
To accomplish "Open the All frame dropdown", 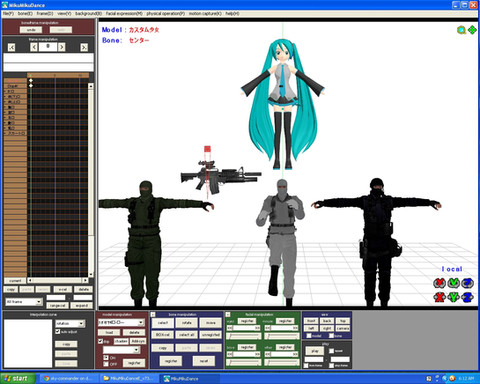I will [x=24, y=302].
